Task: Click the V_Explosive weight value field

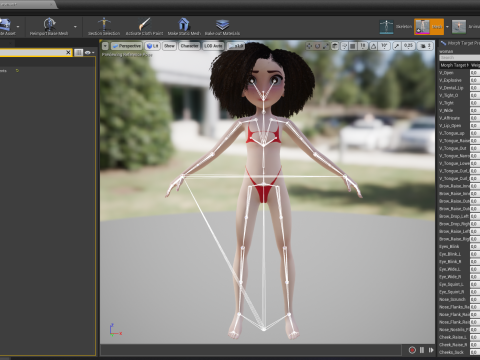Action: [475, 80]
